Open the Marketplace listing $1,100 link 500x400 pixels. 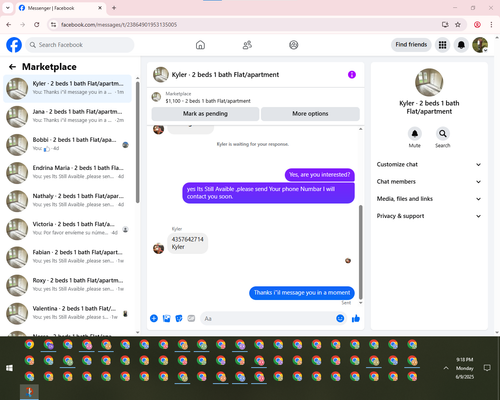pos(208,101)
